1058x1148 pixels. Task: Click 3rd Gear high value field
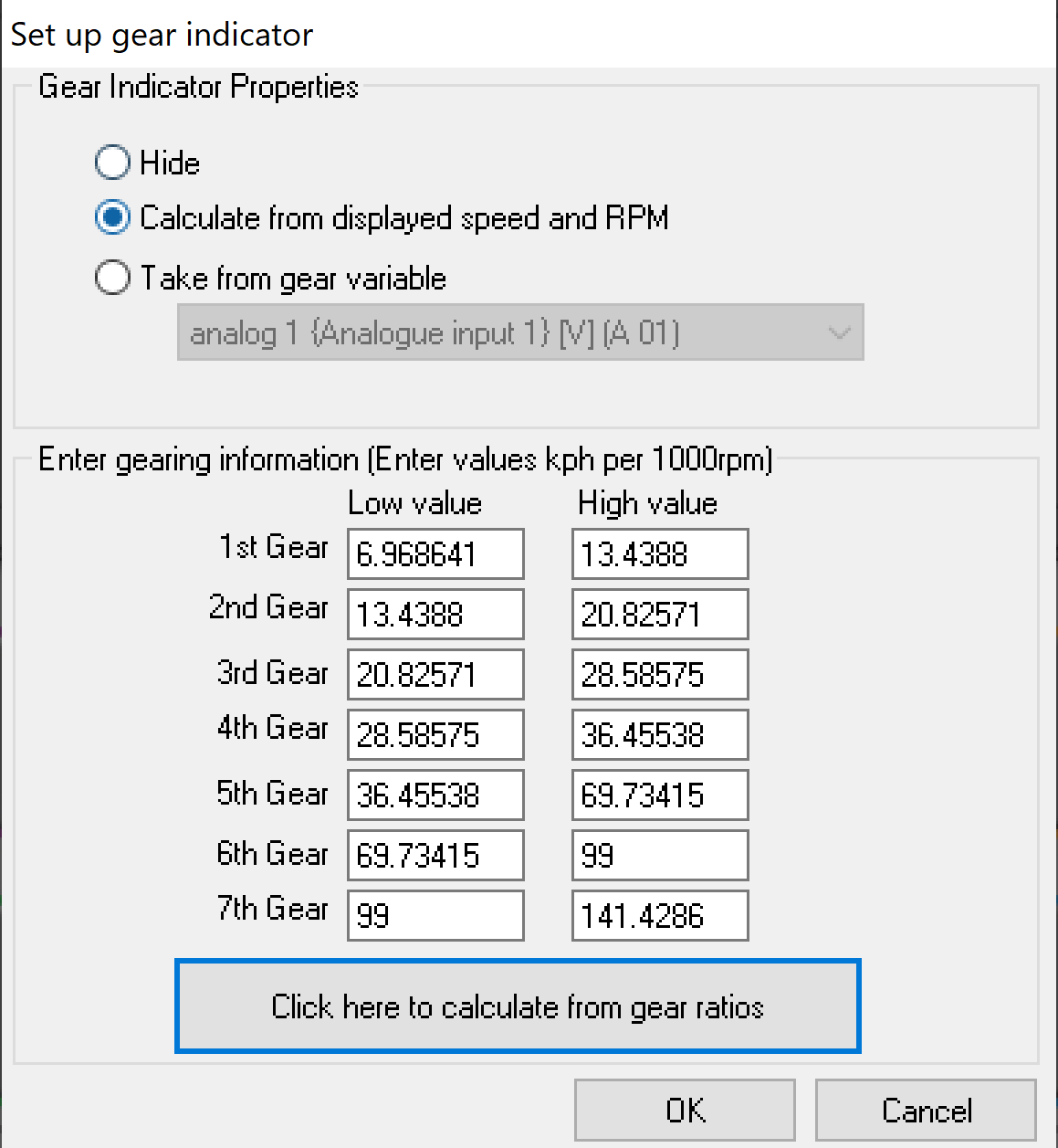tap(660, 674)
